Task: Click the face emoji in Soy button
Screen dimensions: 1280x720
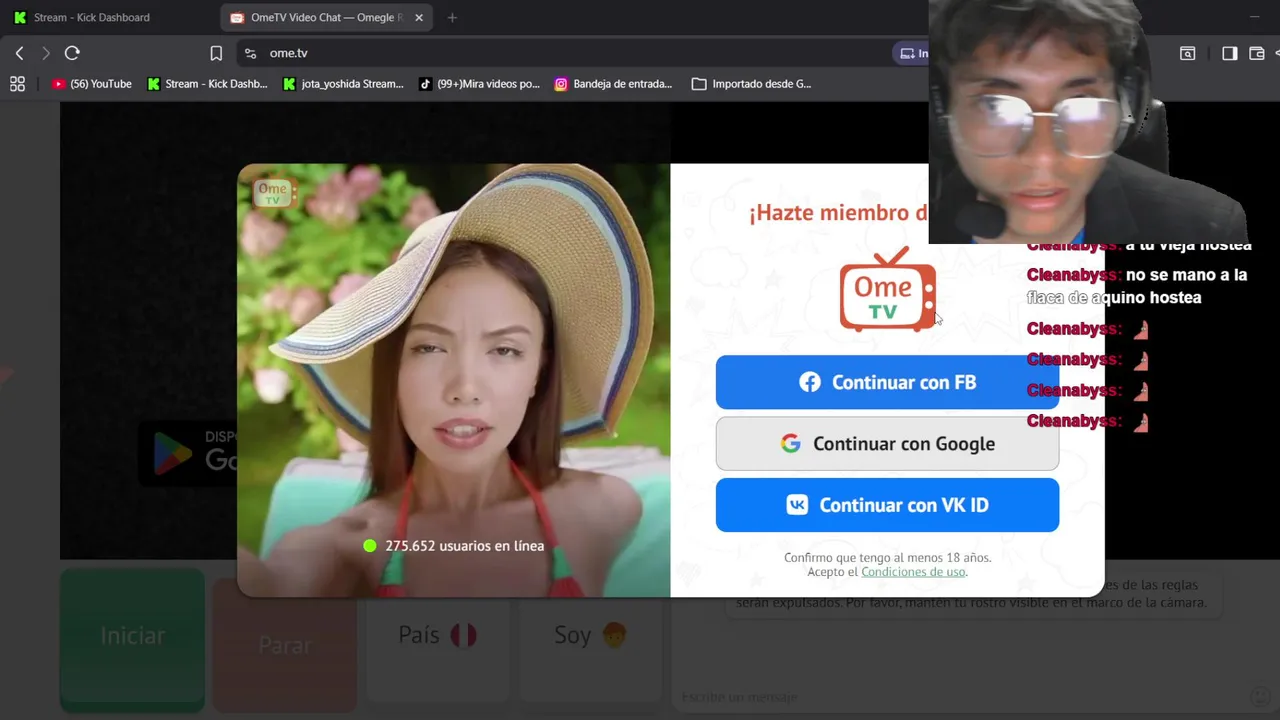Action: (613, 636)
